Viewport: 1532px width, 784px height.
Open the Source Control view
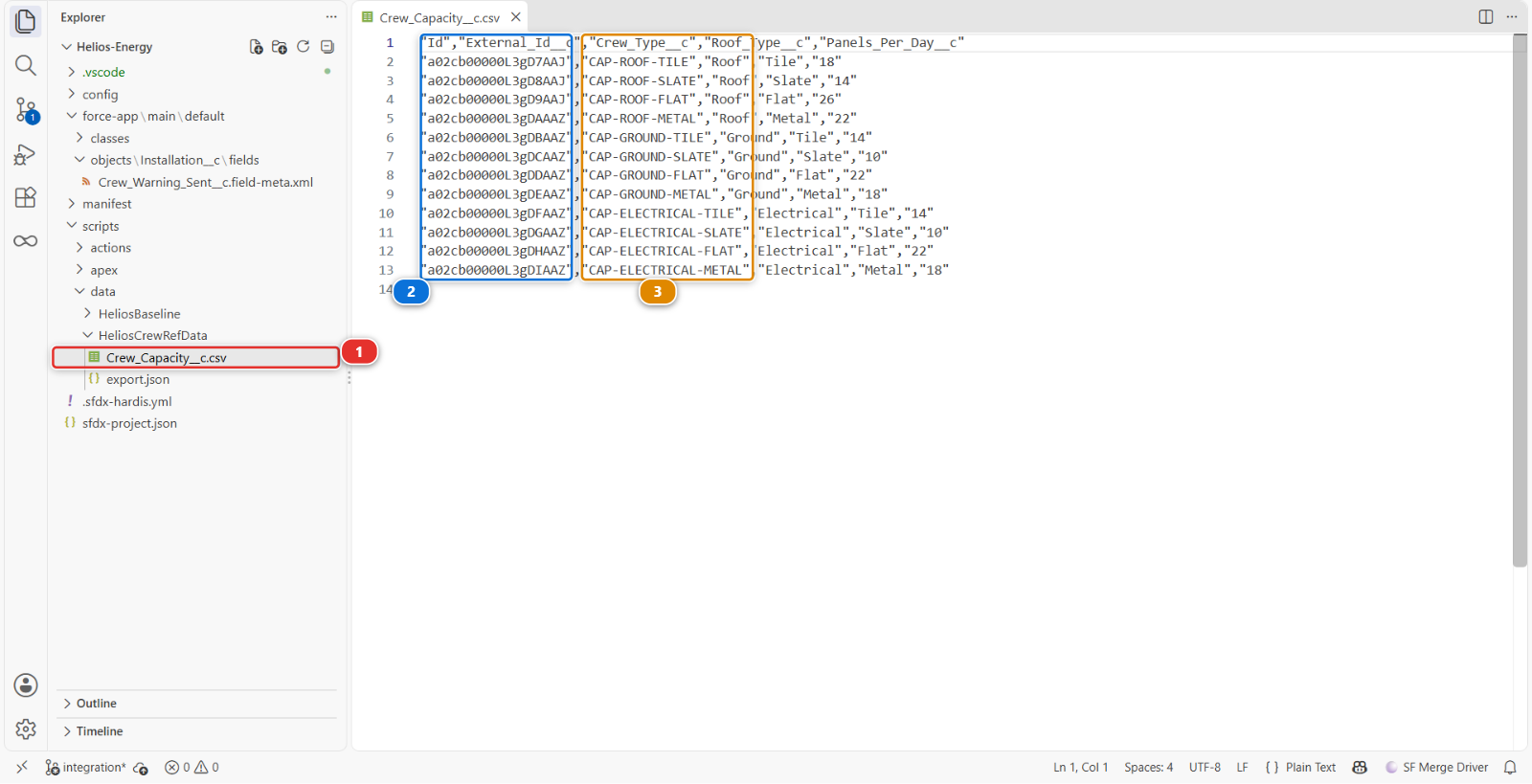click(x=26, y=110)
